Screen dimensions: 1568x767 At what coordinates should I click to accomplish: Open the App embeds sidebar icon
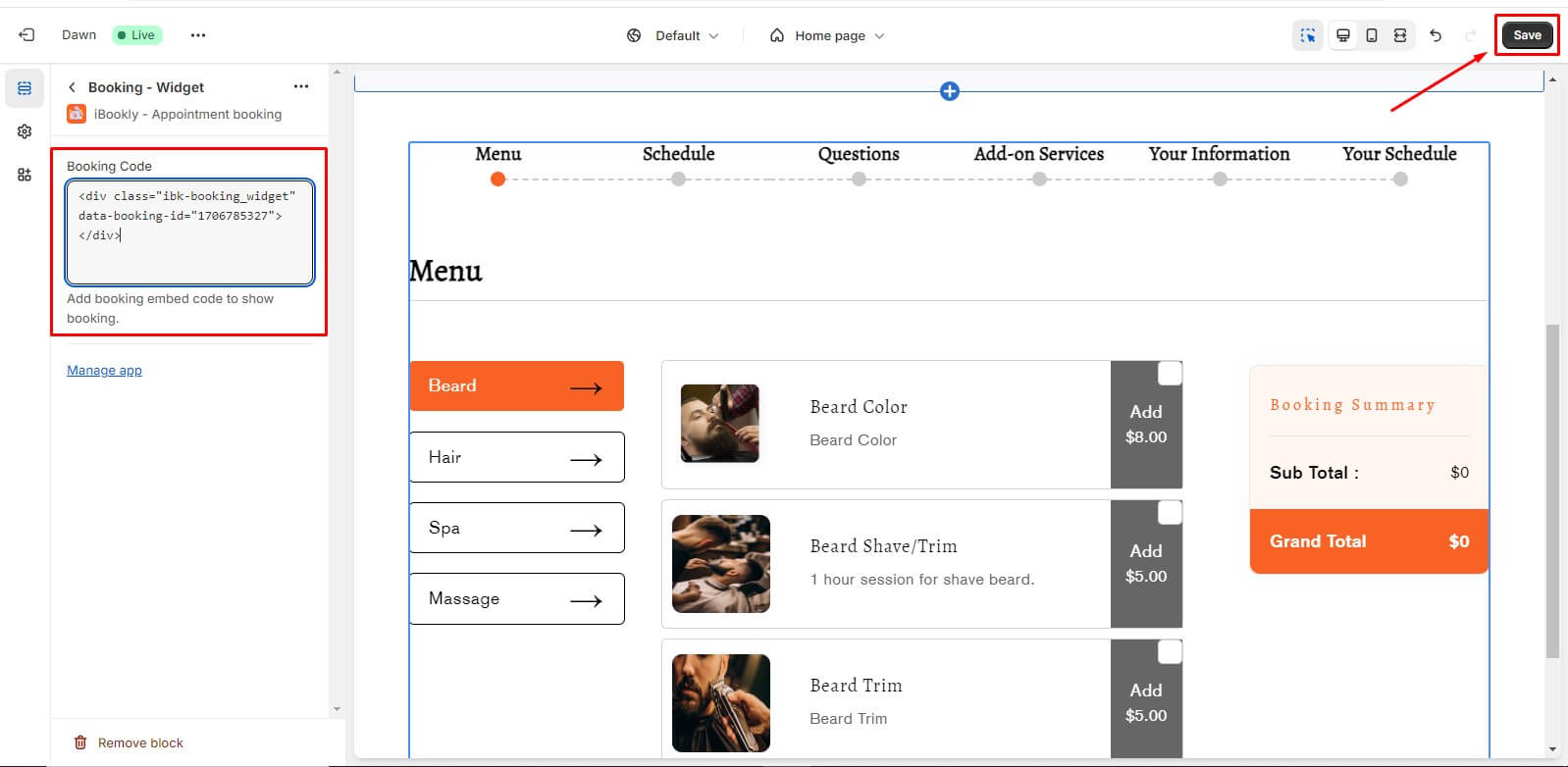point(25,175)
